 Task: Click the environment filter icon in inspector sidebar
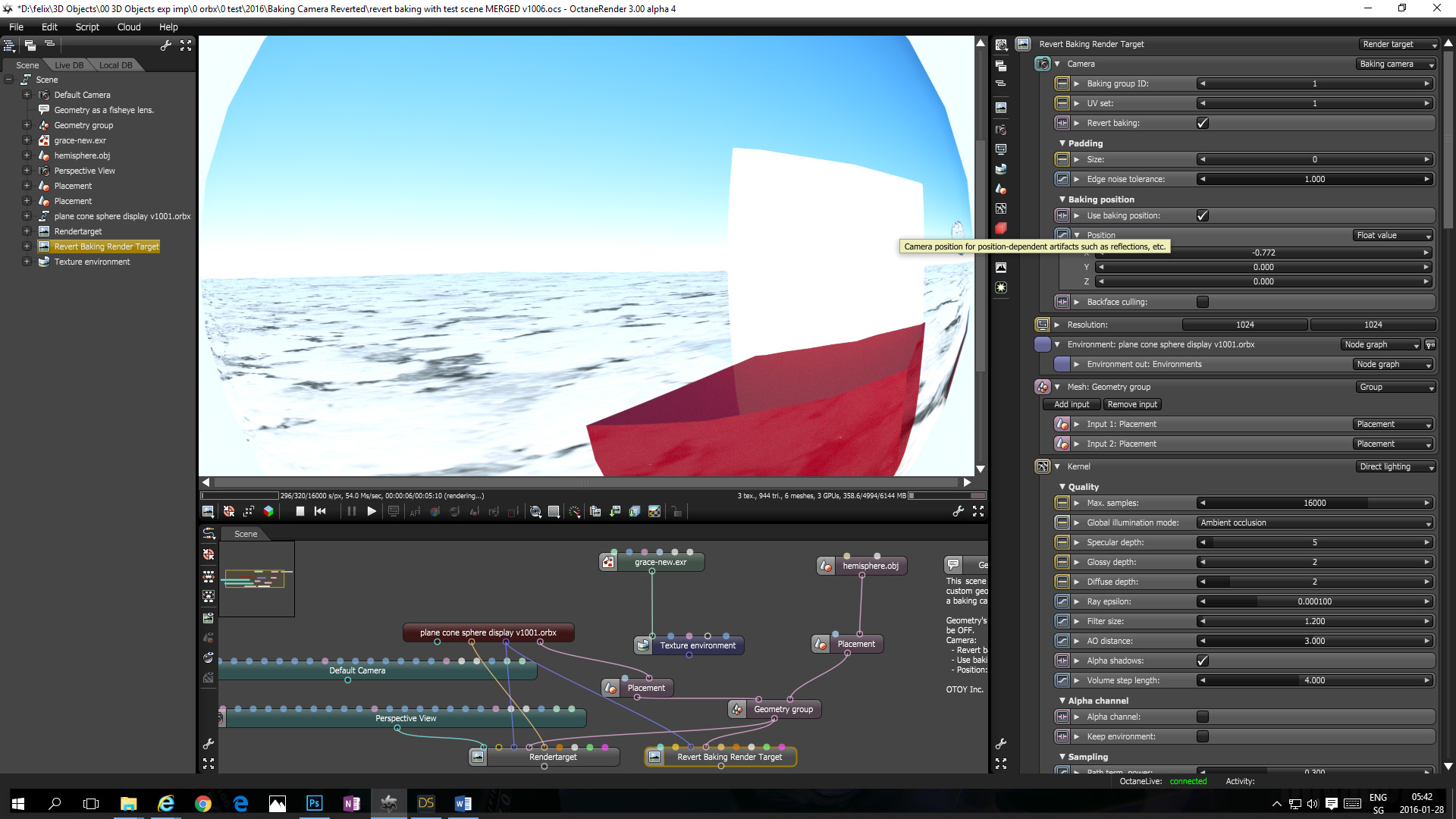point(1001,169)
